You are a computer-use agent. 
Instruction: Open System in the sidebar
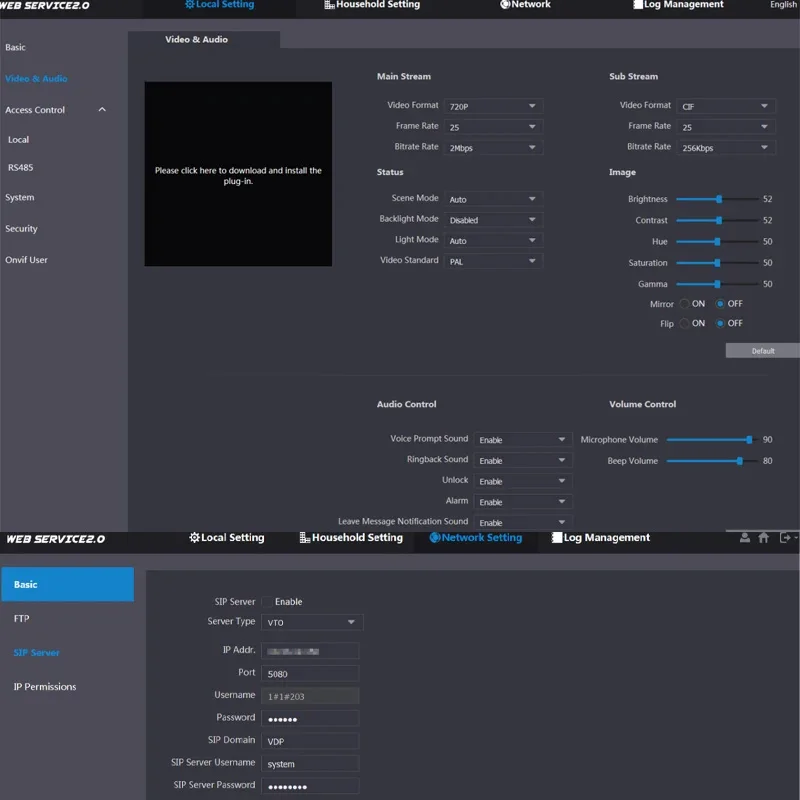pyautogui.click(x=20, y=197)
